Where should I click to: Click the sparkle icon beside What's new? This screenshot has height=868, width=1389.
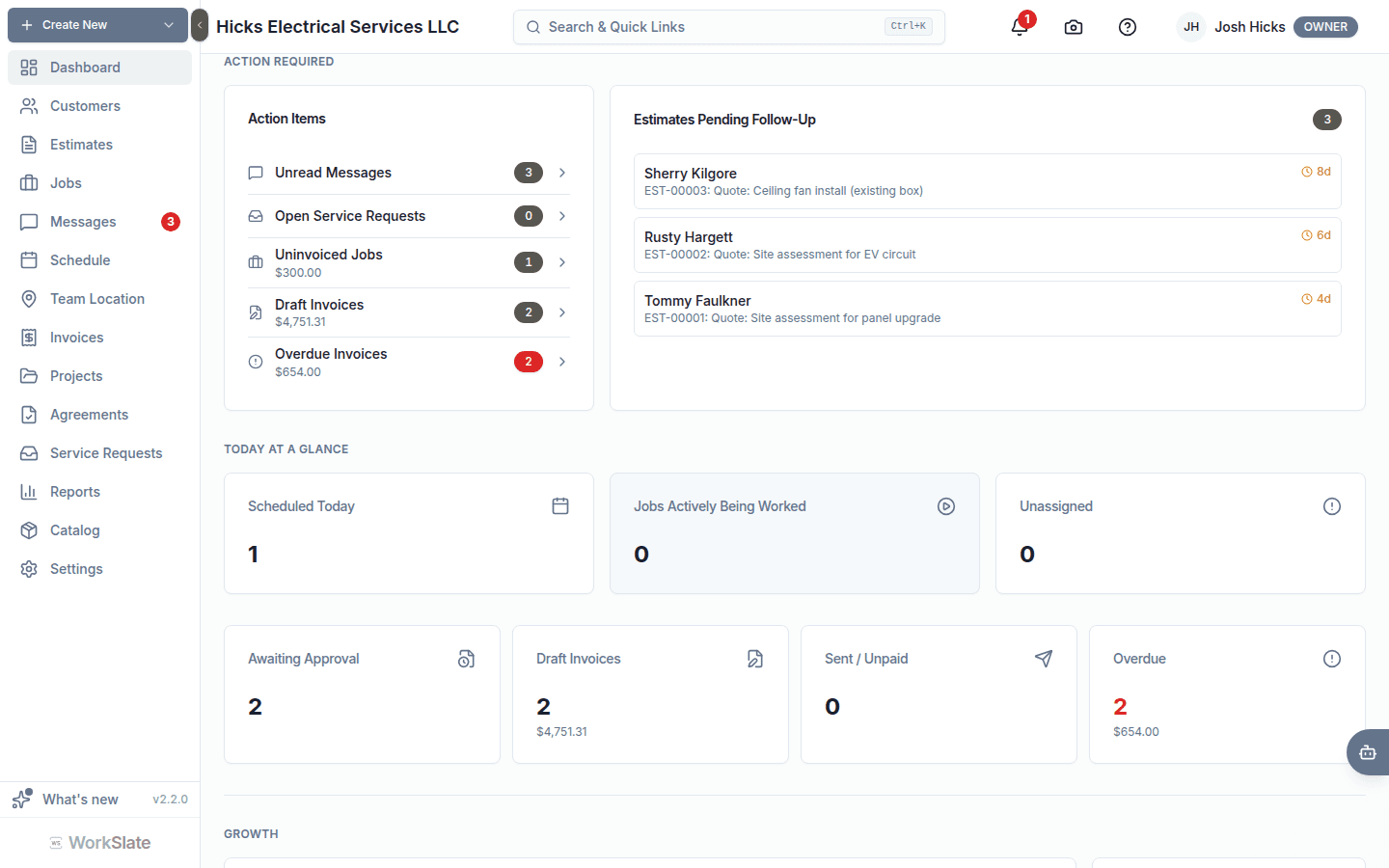pyautogui.click(x=21, y=799)
